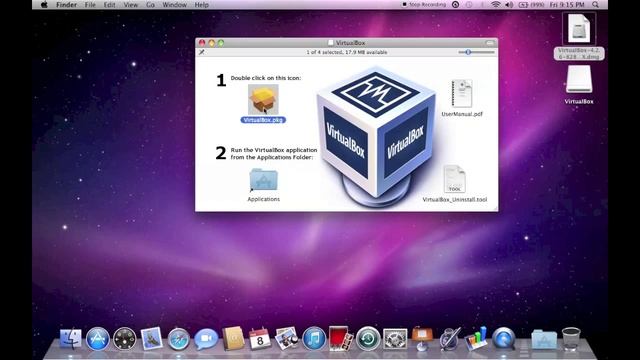Select the VirtualBox.pkg installer icon
The height and width of the screenshot is (360, 640).
click(x=263, y=100)
